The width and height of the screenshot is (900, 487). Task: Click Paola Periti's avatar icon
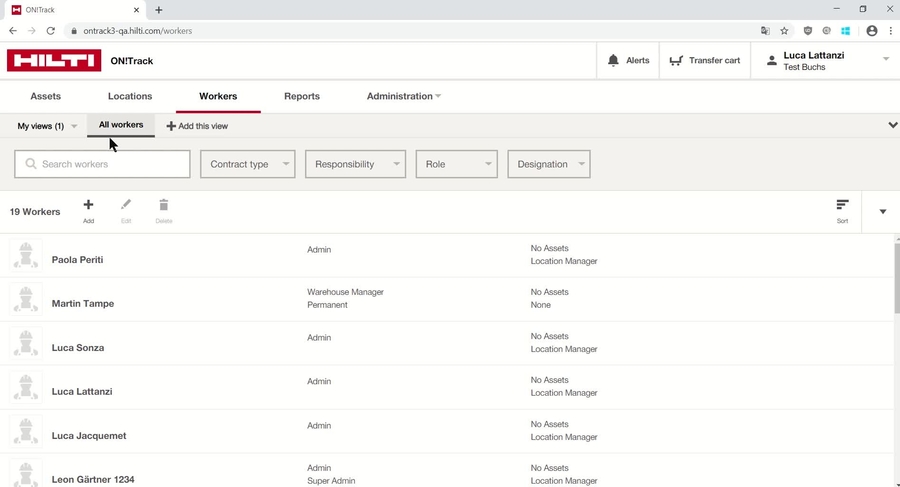coord(26,255)
